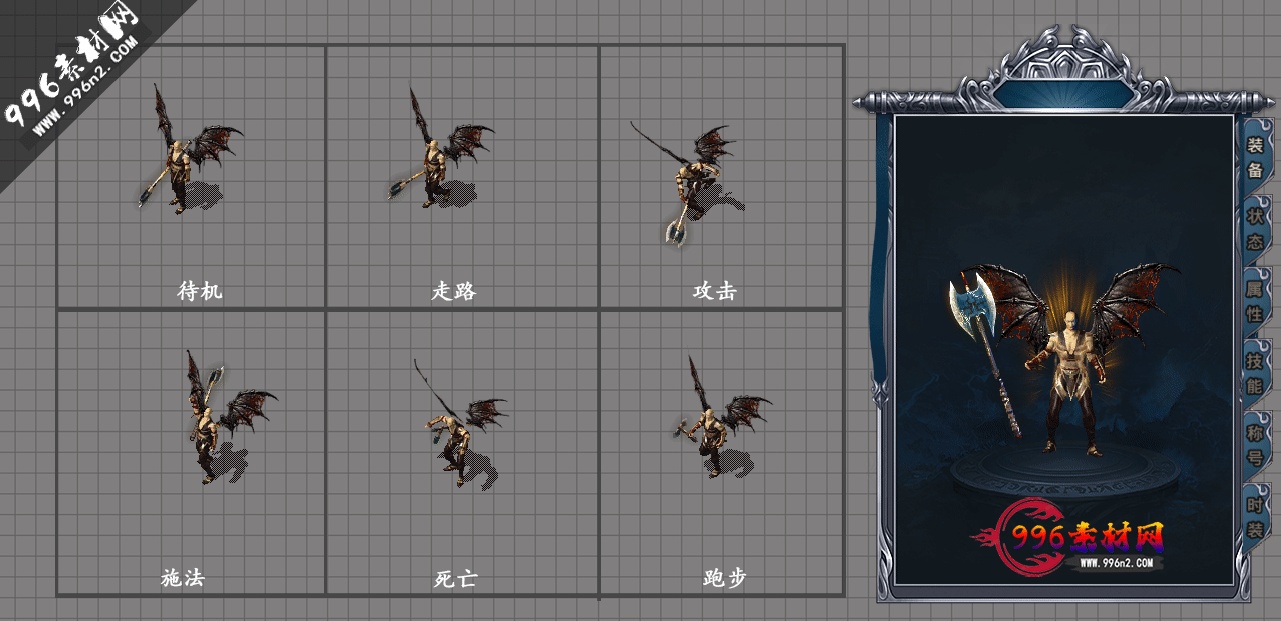Switch to the 状态 status tab

(x=1255, y=229)
